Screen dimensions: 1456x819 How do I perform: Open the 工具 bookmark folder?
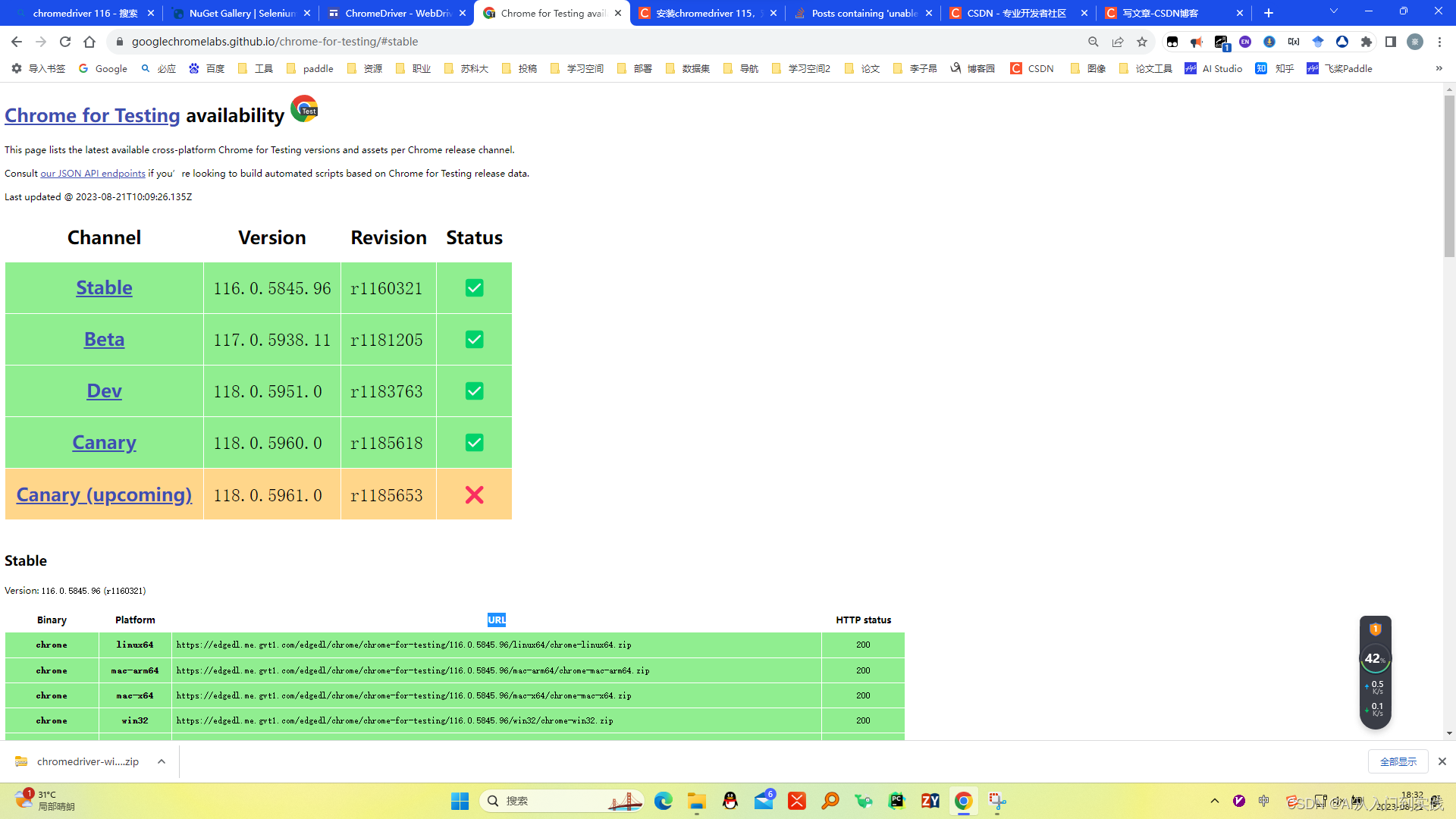(256, 68)
